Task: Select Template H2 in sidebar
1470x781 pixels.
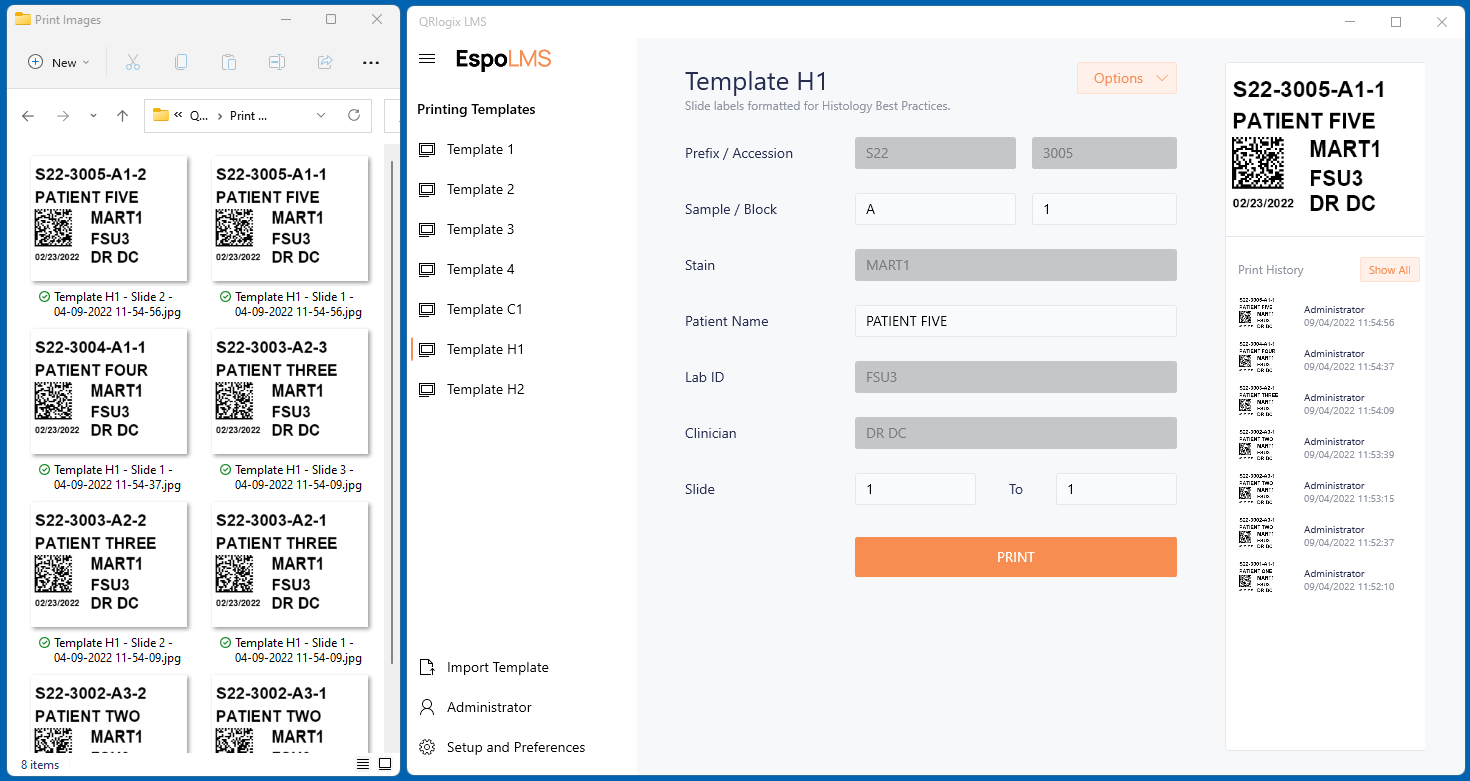Action: [485, 389]
